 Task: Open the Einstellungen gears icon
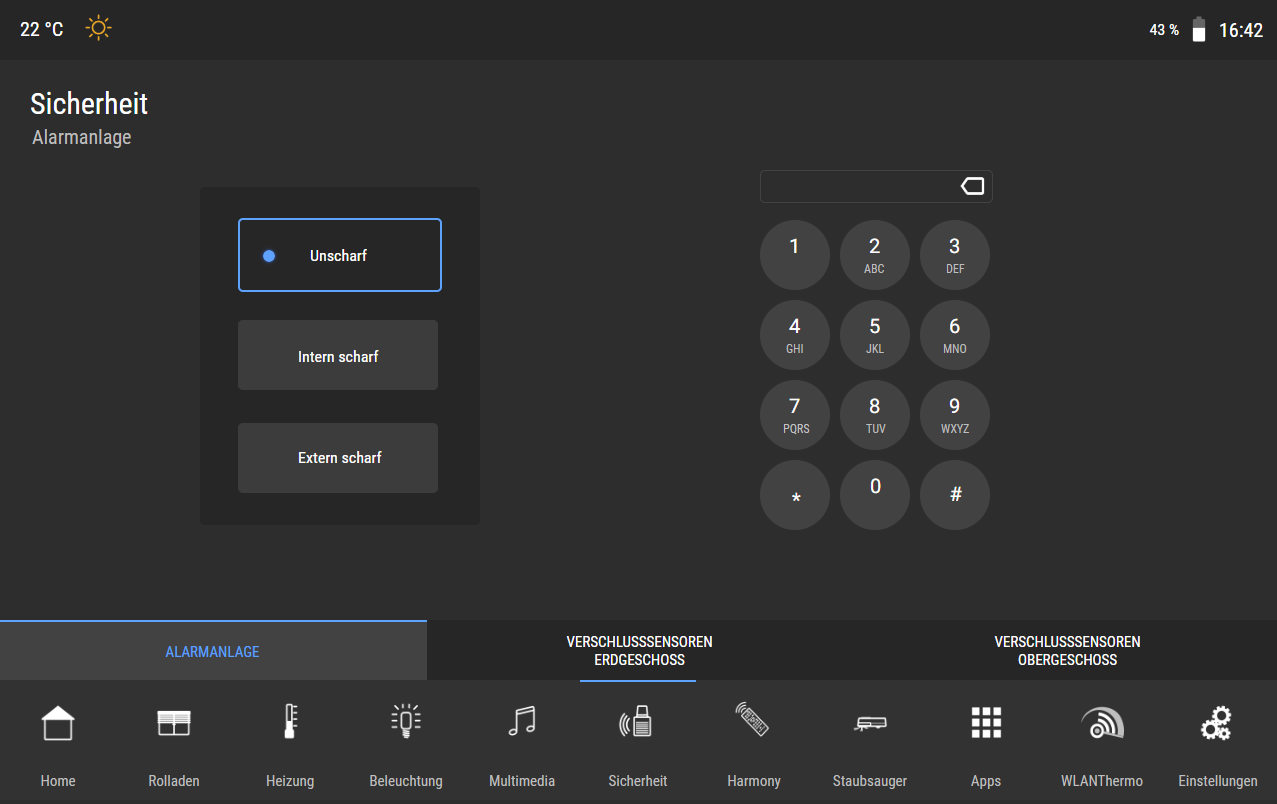1217,722
